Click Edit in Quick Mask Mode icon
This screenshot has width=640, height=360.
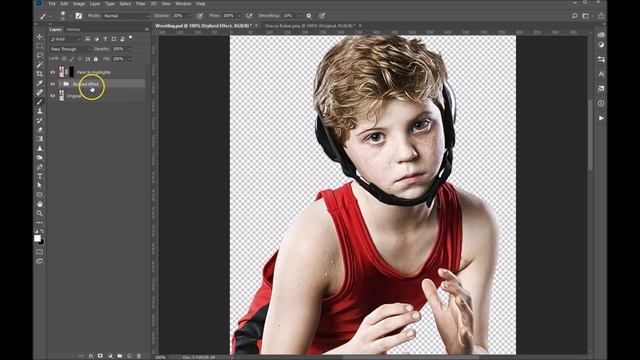(x=40, y=252)
